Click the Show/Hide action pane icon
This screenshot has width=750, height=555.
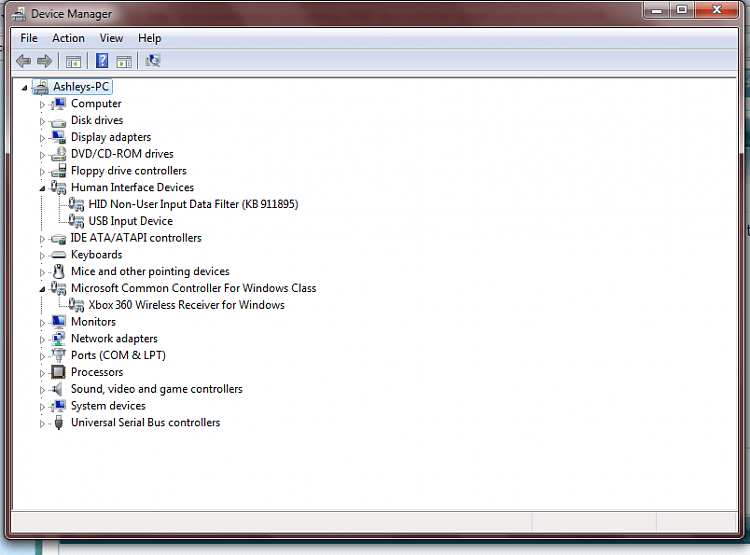124,61
